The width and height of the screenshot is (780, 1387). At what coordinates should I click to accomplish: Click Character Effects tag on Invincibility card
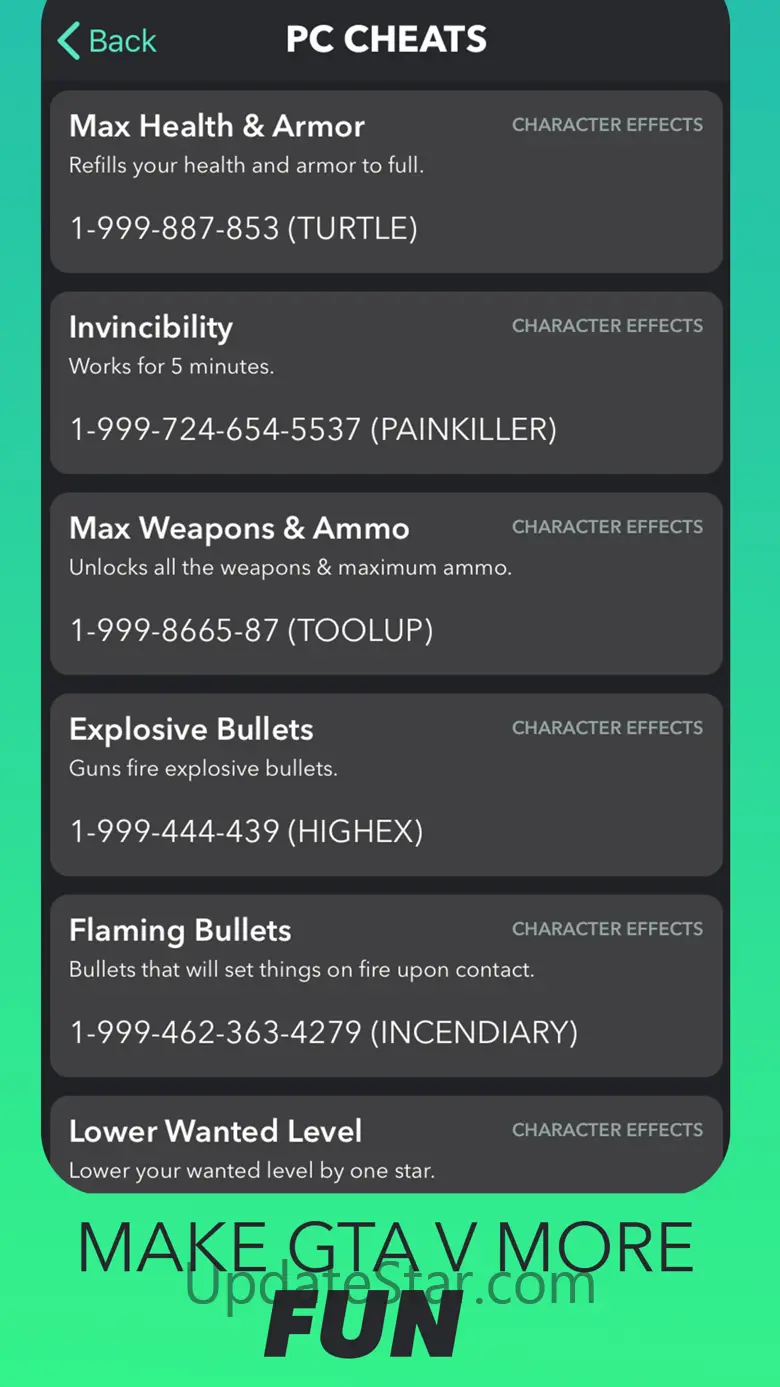coord(607,326)
